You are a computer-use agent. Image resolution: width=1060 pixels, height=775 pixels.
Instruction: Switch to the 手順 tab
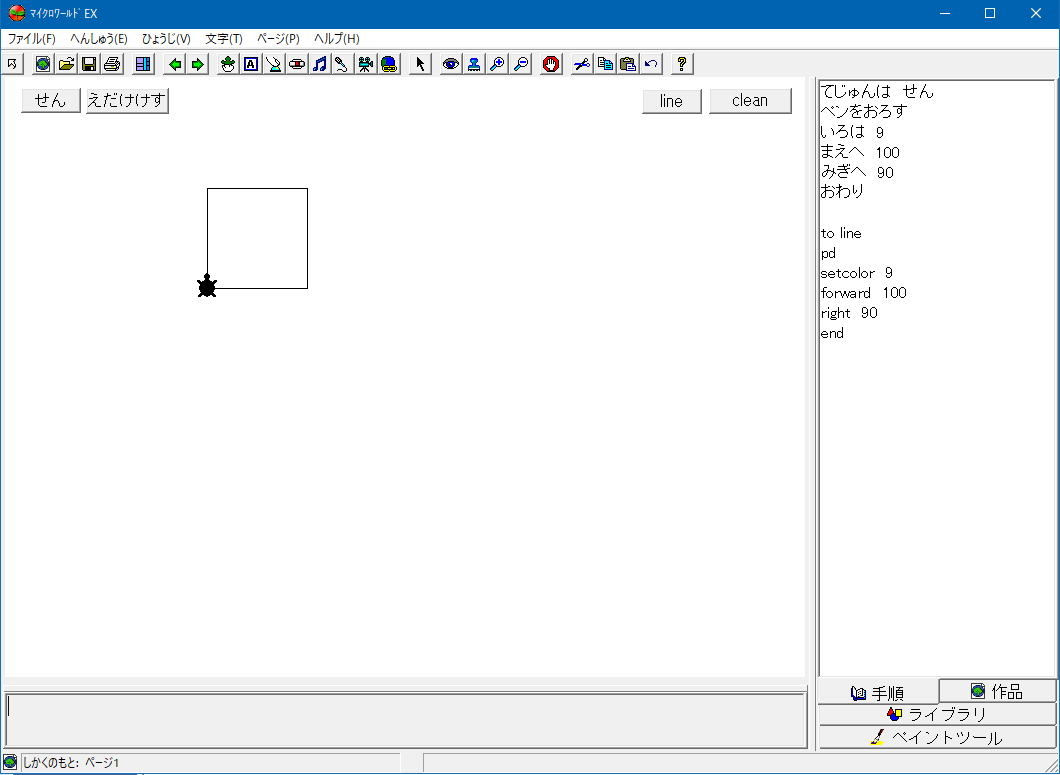click(x=878, y=692)
